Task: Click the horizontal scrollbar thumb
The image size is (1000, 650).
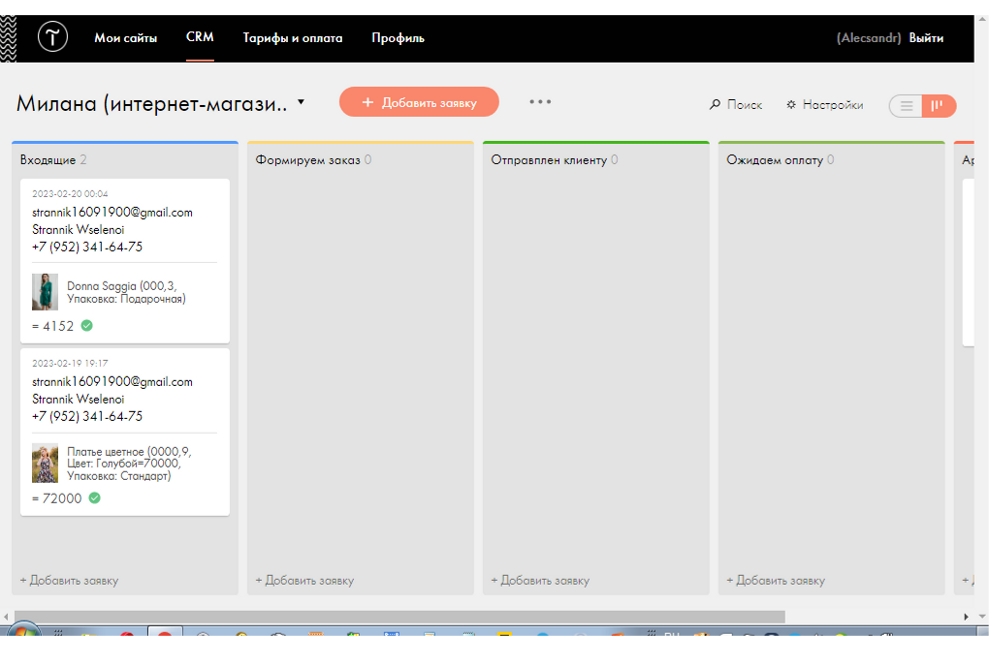Action: (x=399, y=617)
